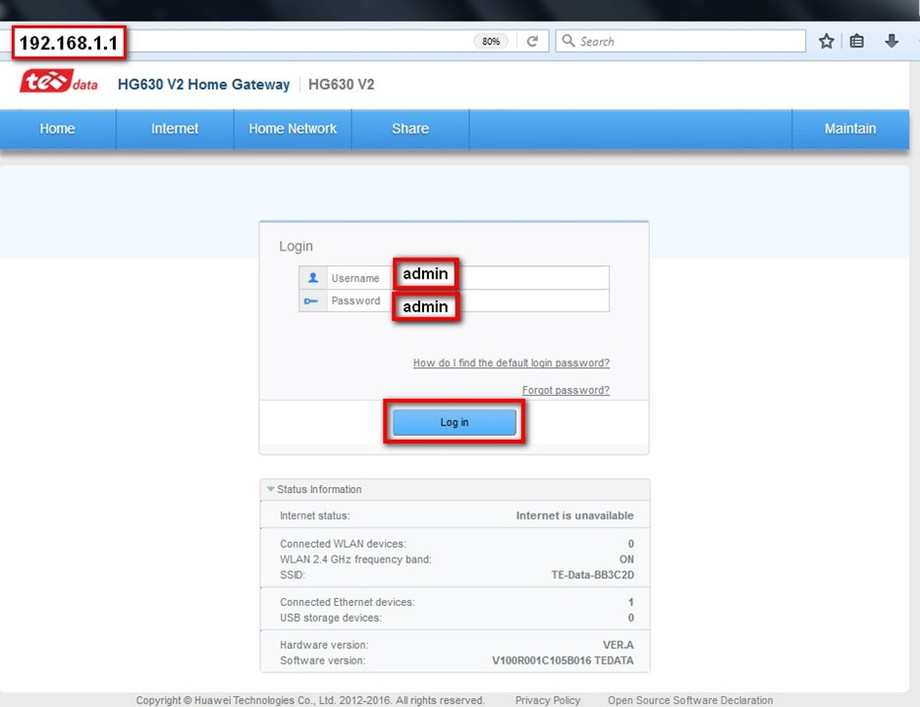Switch to the Share tab
920x707 pixels.
(410, 128)
